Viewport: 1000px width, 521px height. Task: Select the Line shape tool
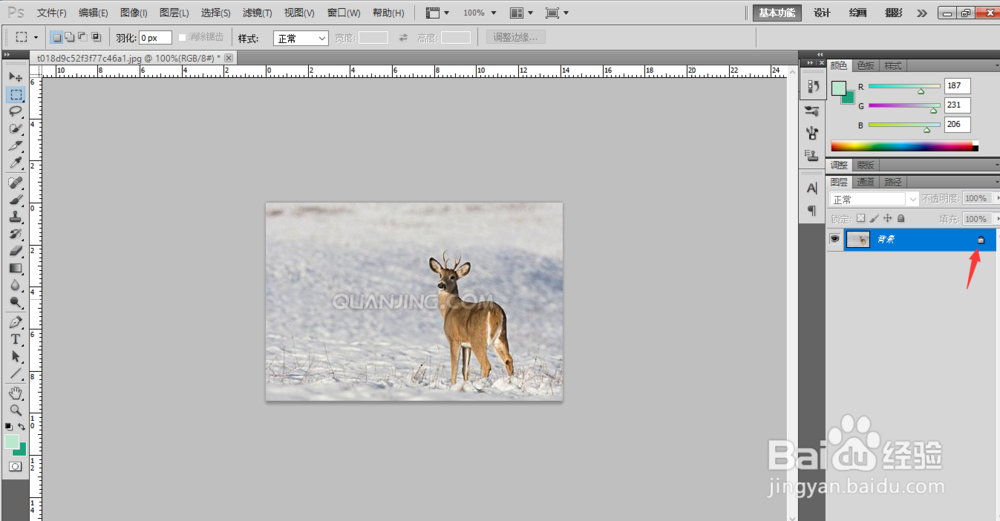(x=16, y=374)
